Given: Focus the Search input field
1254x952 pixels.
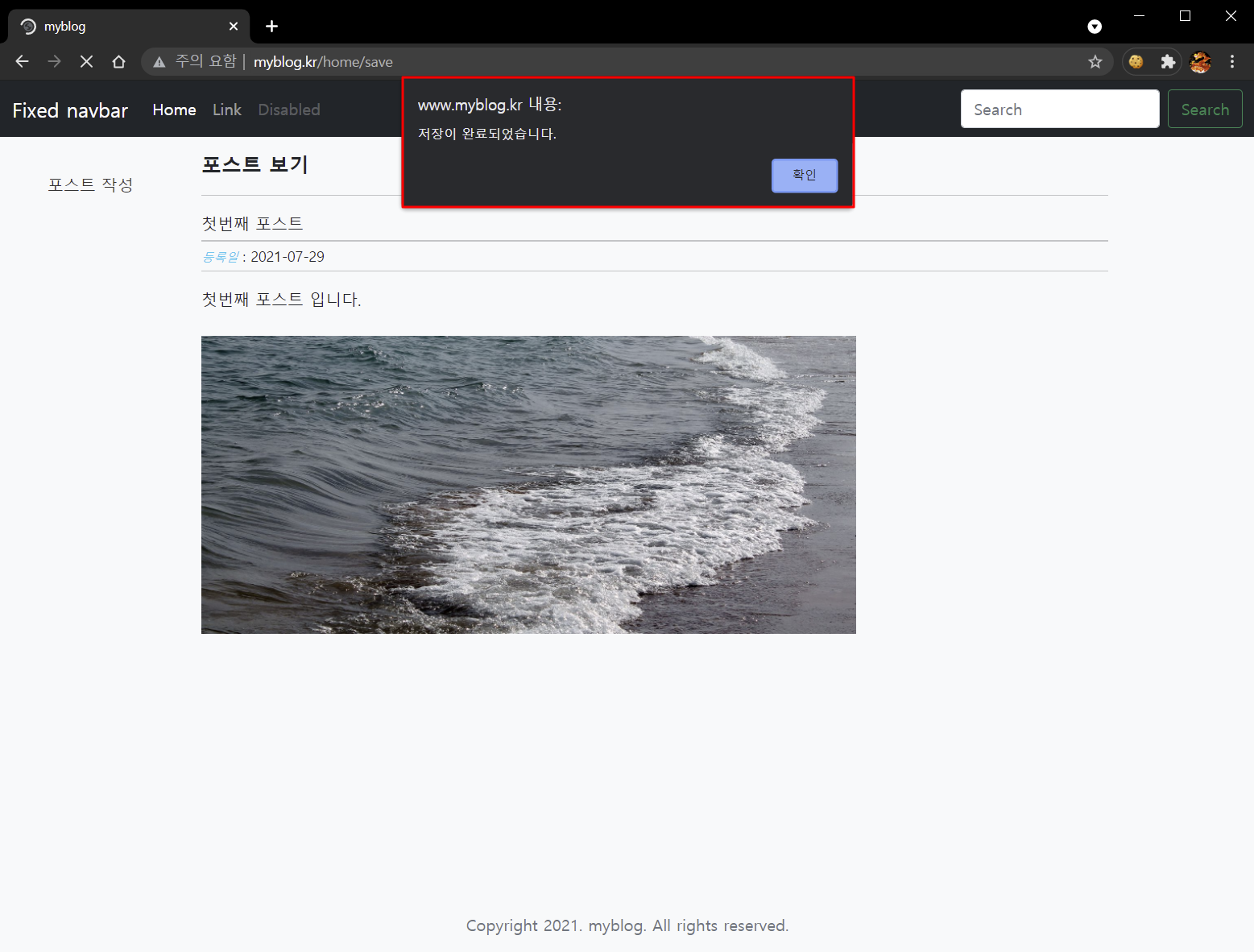Looking at the screenshot, I should click(x=1059, y=110).
